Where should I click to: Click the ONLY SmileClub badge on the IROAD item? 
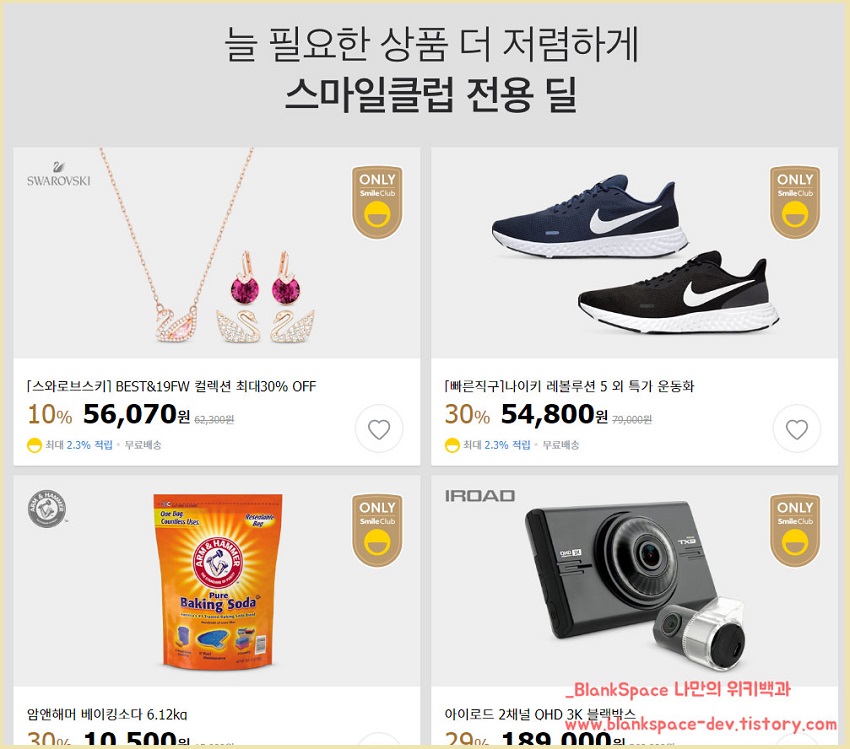click(x=795, y=530)
